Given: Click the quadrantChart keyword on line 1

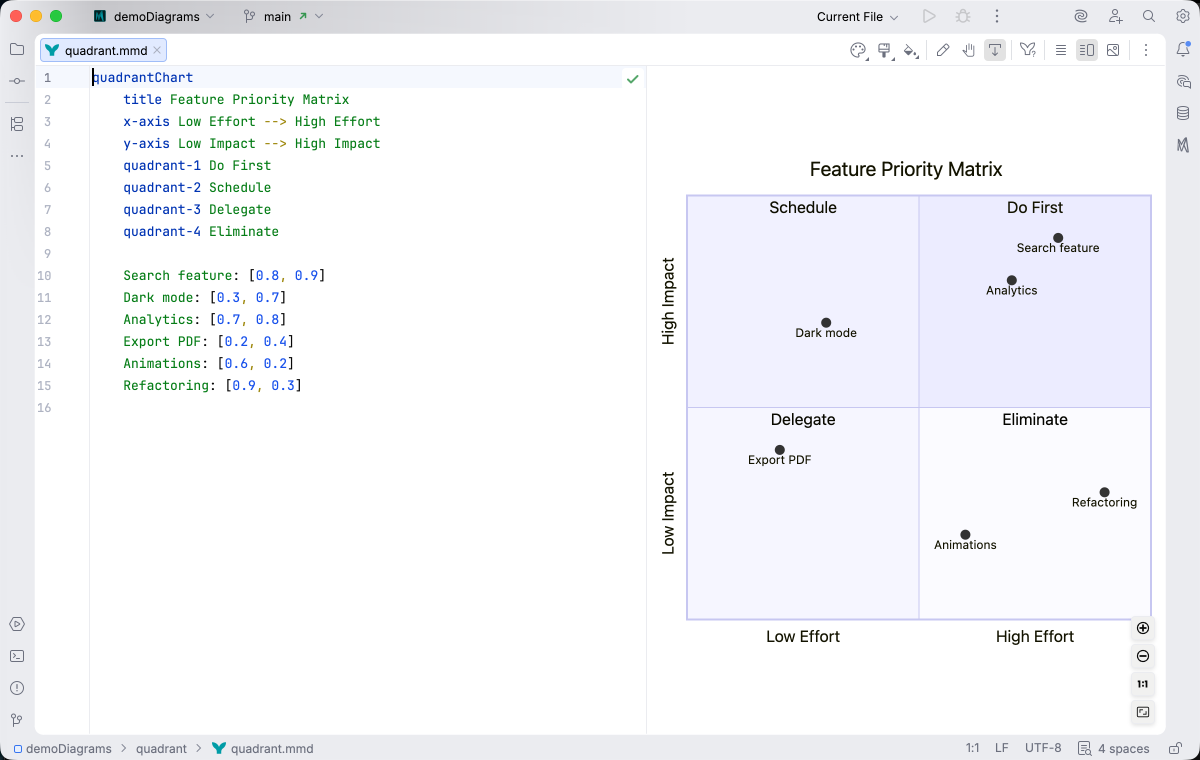Looking at the screenshot, I should tap(143, 77).
